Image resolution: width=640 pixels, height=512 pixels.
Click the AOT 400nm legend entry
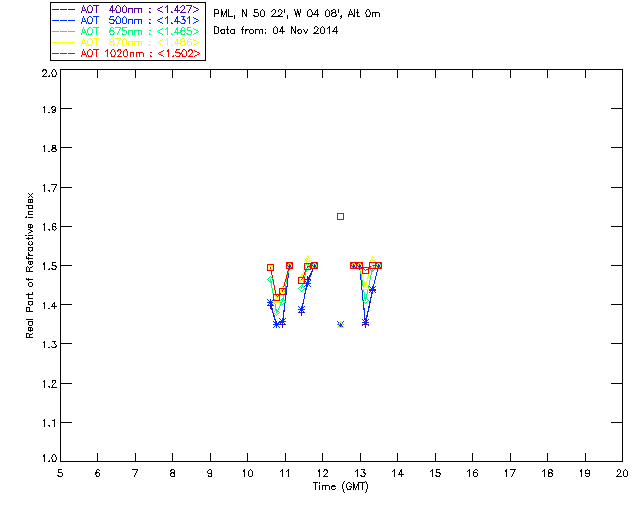coord(126,9)
